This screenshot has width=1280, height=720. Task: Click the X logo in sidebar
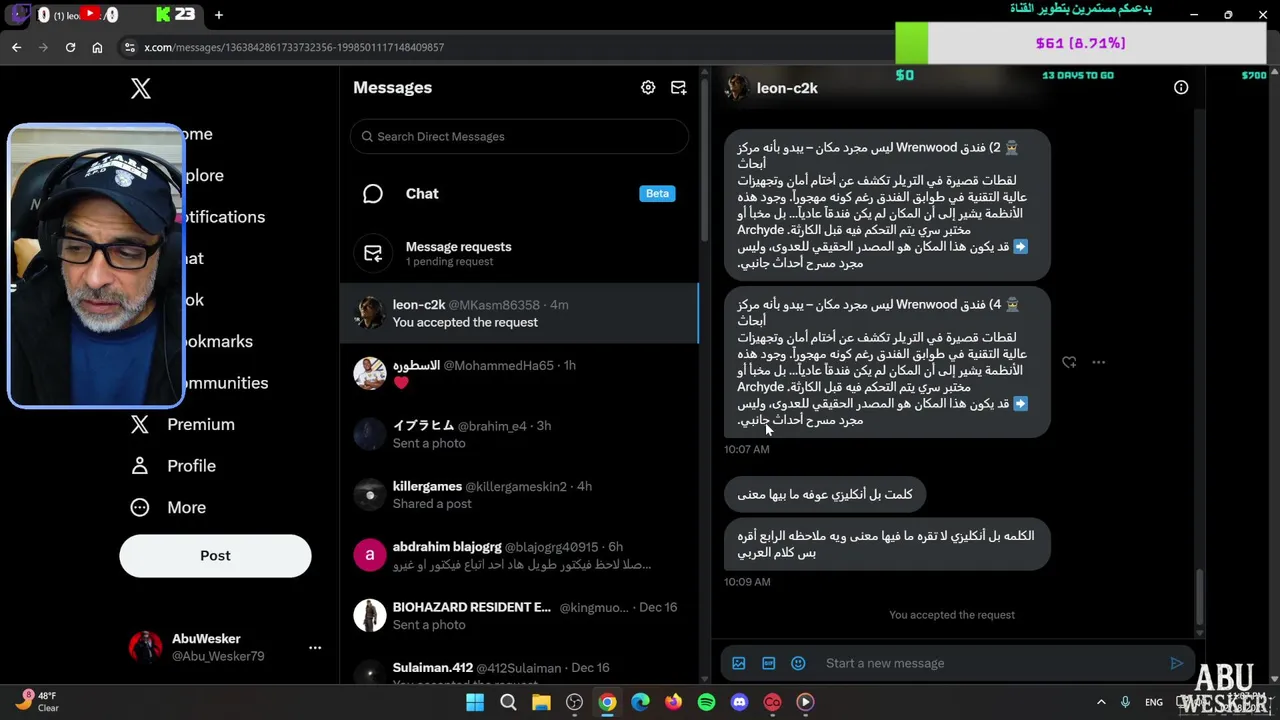pos(141,88)
